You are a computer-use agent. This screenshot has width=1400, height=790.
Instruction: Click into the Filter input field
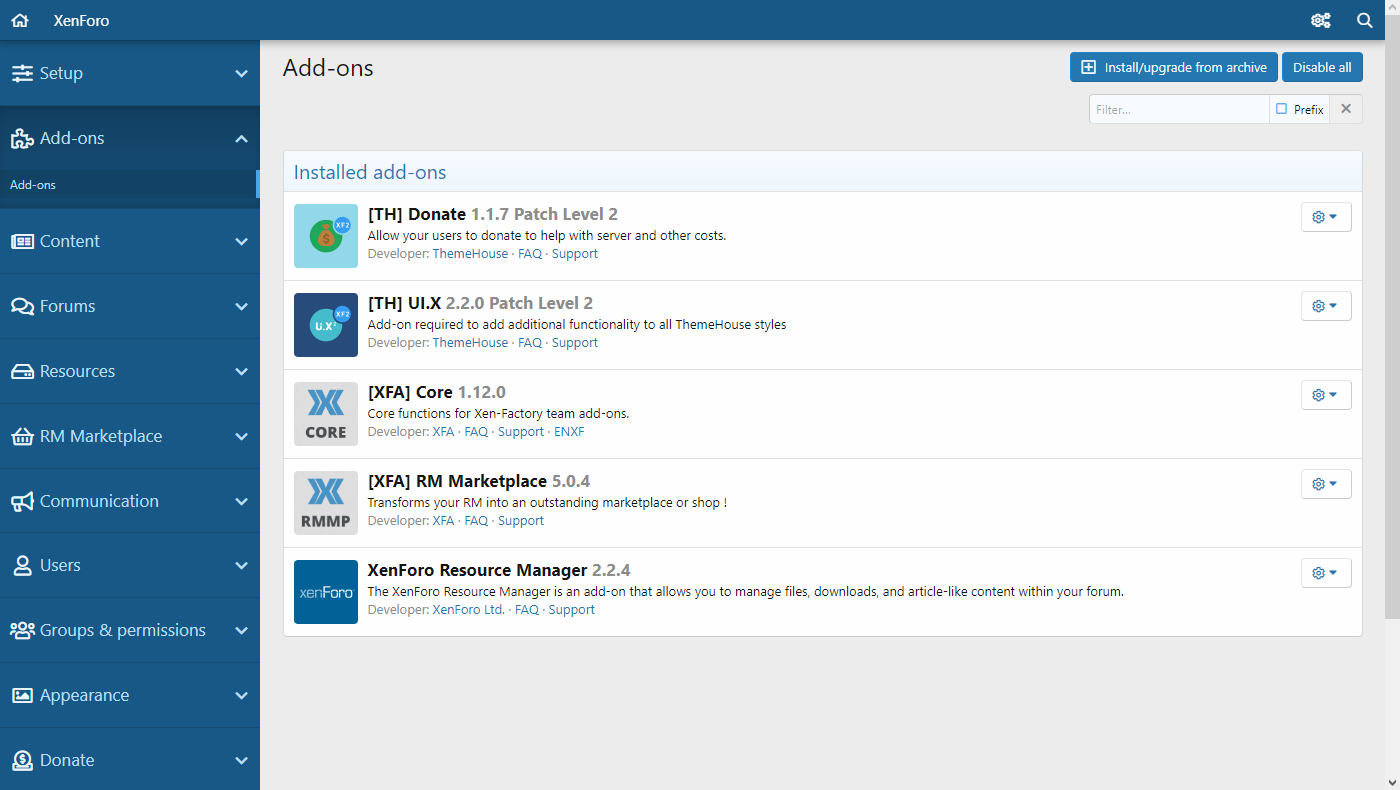click(x=1178, y=109)
